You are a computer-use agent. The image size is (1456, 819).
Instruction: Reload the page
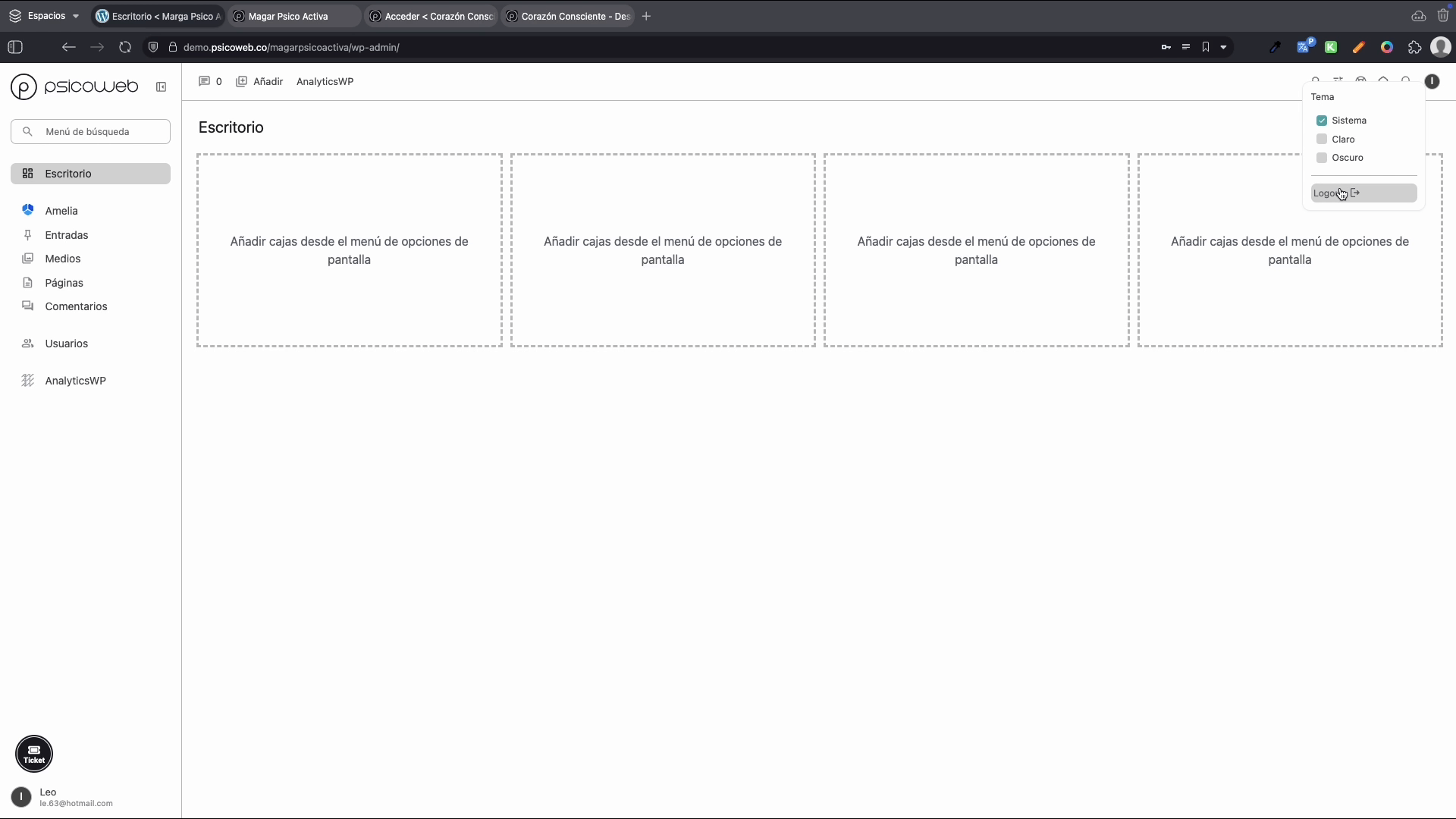pyautogui.click(x=125, y=47)
